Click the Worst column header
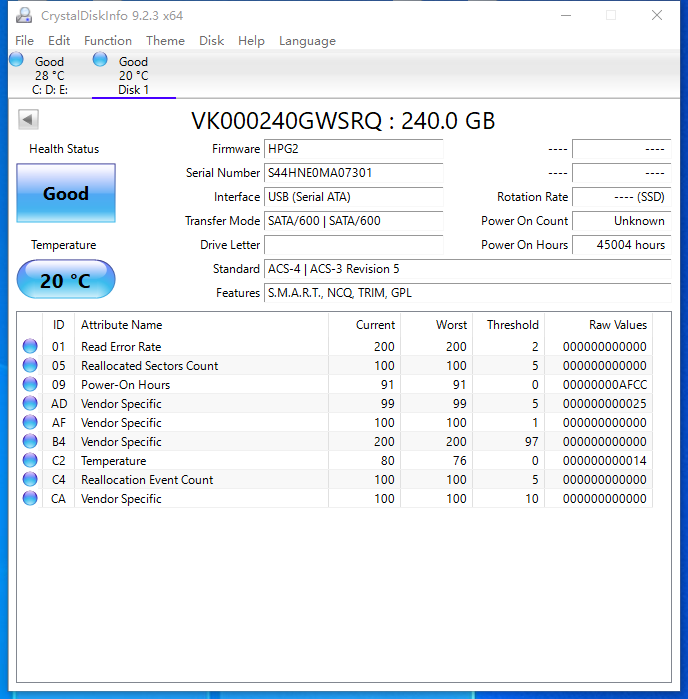 click(437, 325)
